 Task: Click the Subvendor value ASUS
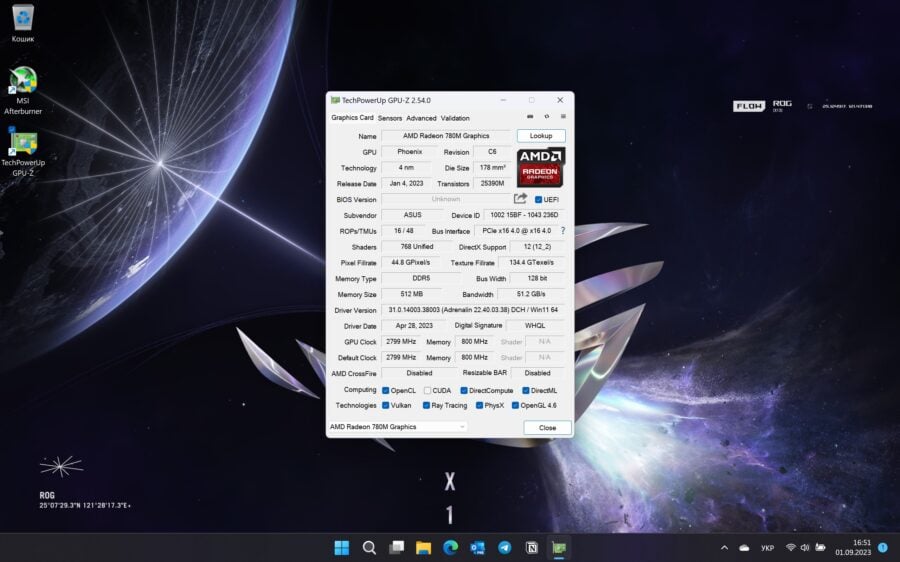(x=412, y=215)
